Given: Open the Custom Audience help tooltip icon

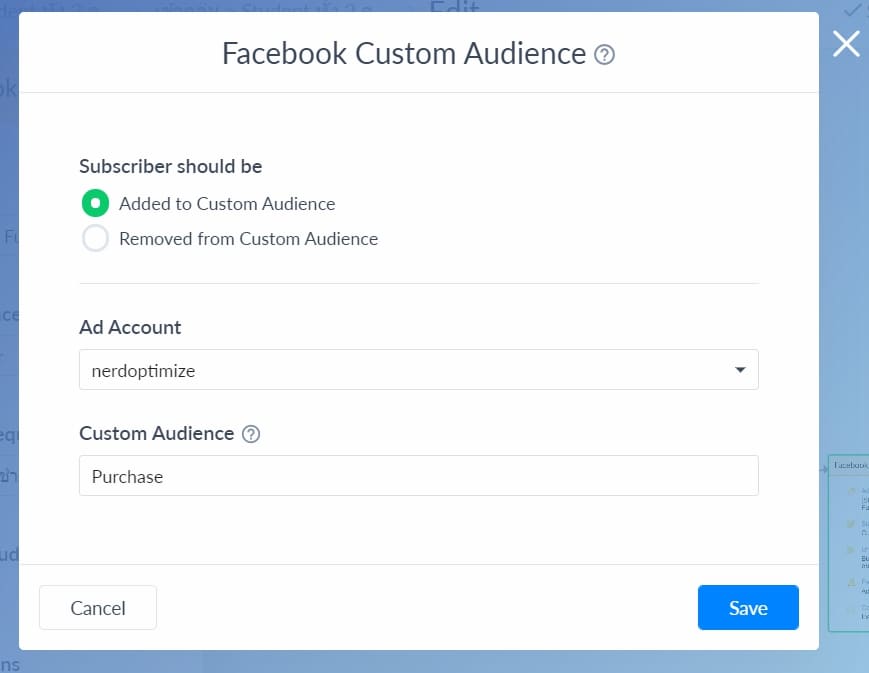Looking at the screenshot, I should coord(251,434).
